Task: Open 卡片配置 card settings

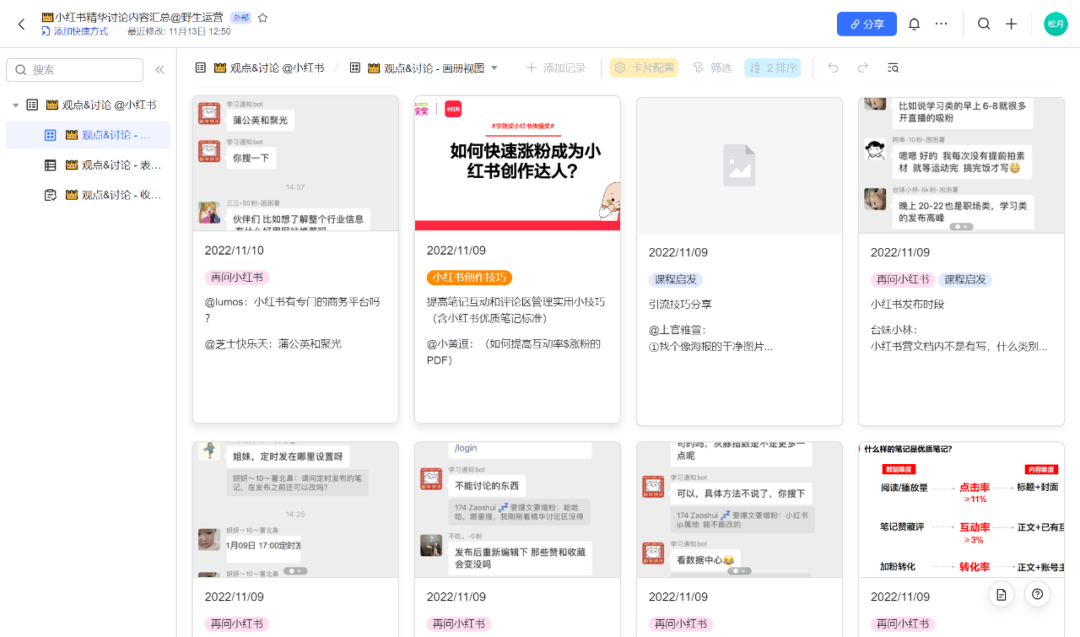Action: [643, 68]
